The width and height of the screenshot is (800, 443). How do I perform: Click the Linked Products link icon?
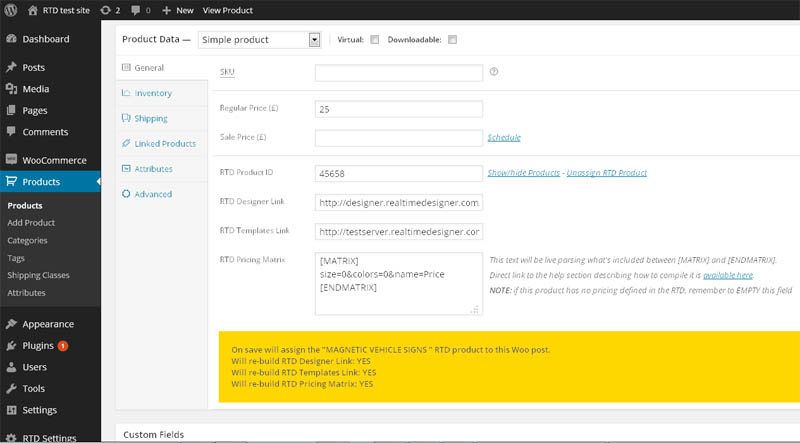pyautogui.click(x=126, y=143)
